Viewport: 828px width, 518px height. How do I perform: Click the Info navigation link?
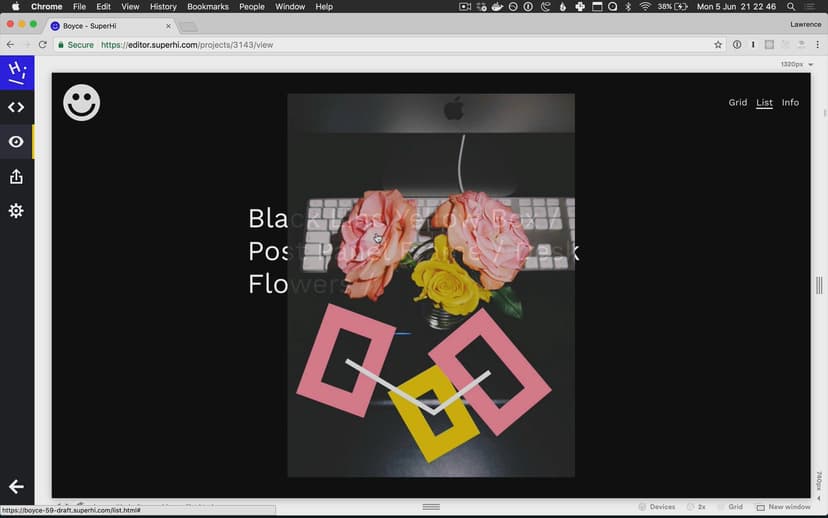point(790,102)
